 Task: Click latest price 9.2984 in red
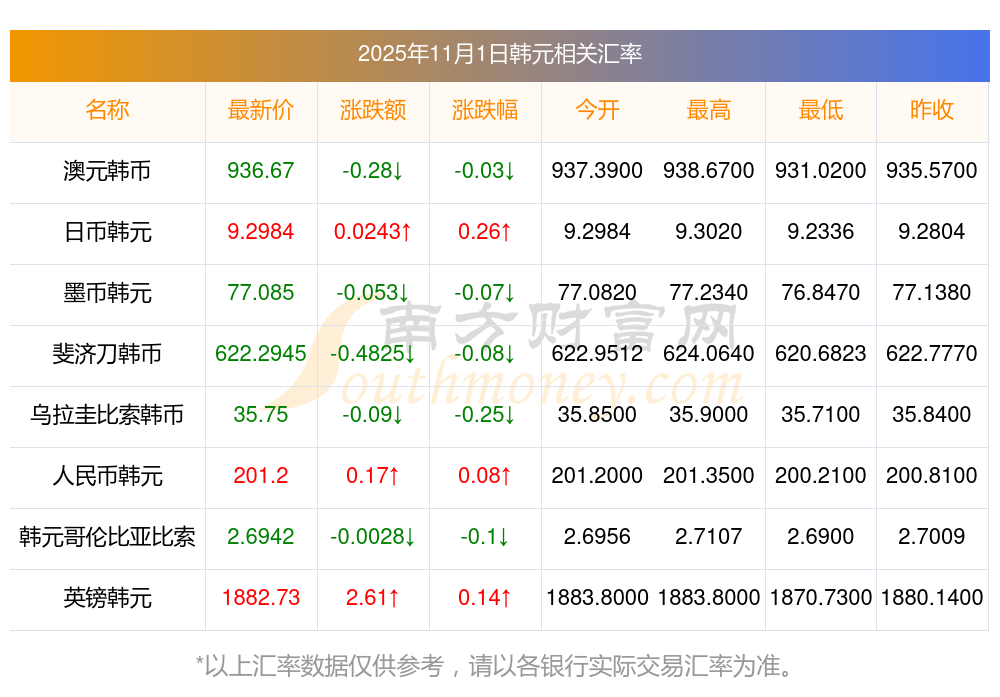click(261, 232)
